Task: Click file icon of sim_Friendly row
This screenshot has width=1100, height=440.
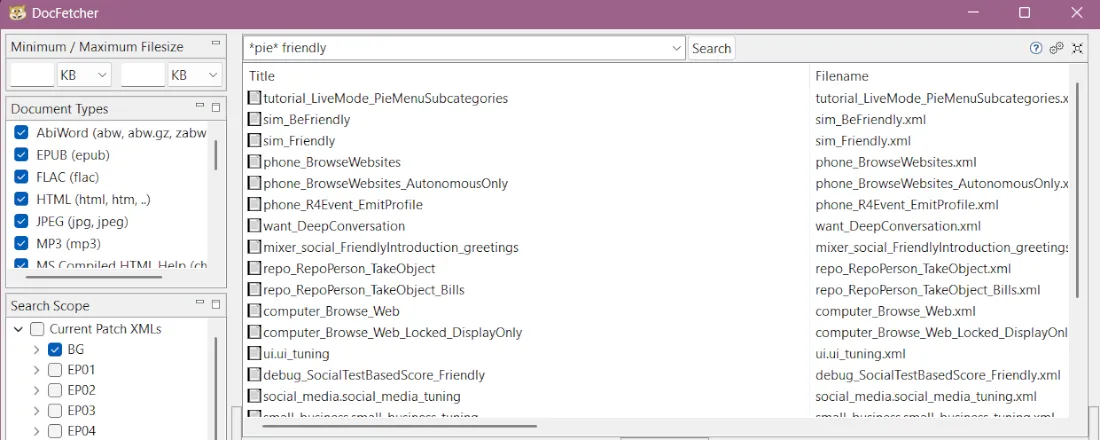Action: (255, 140)
